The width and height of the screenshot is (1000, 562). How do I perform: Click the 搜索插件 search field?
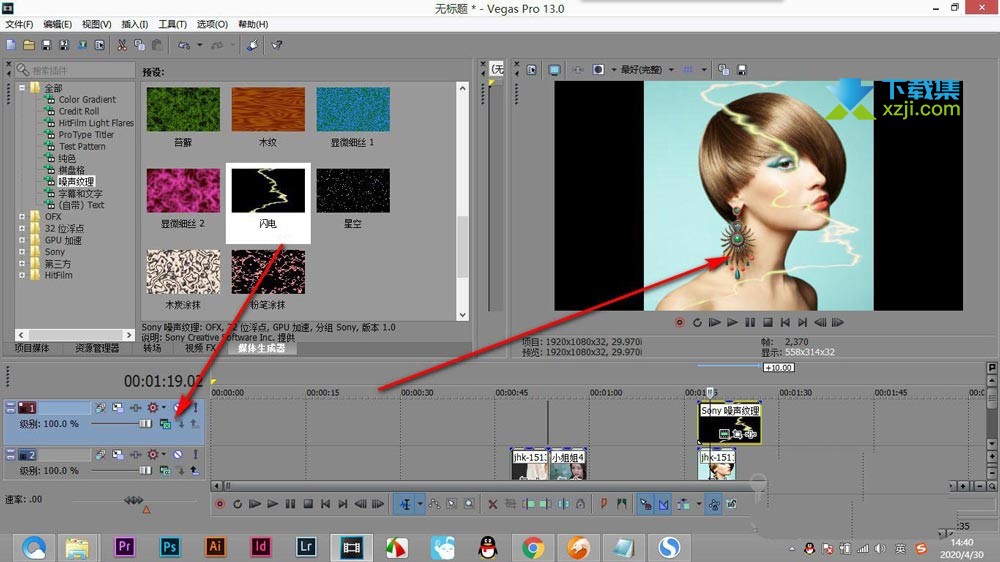[x=75, y=70]
